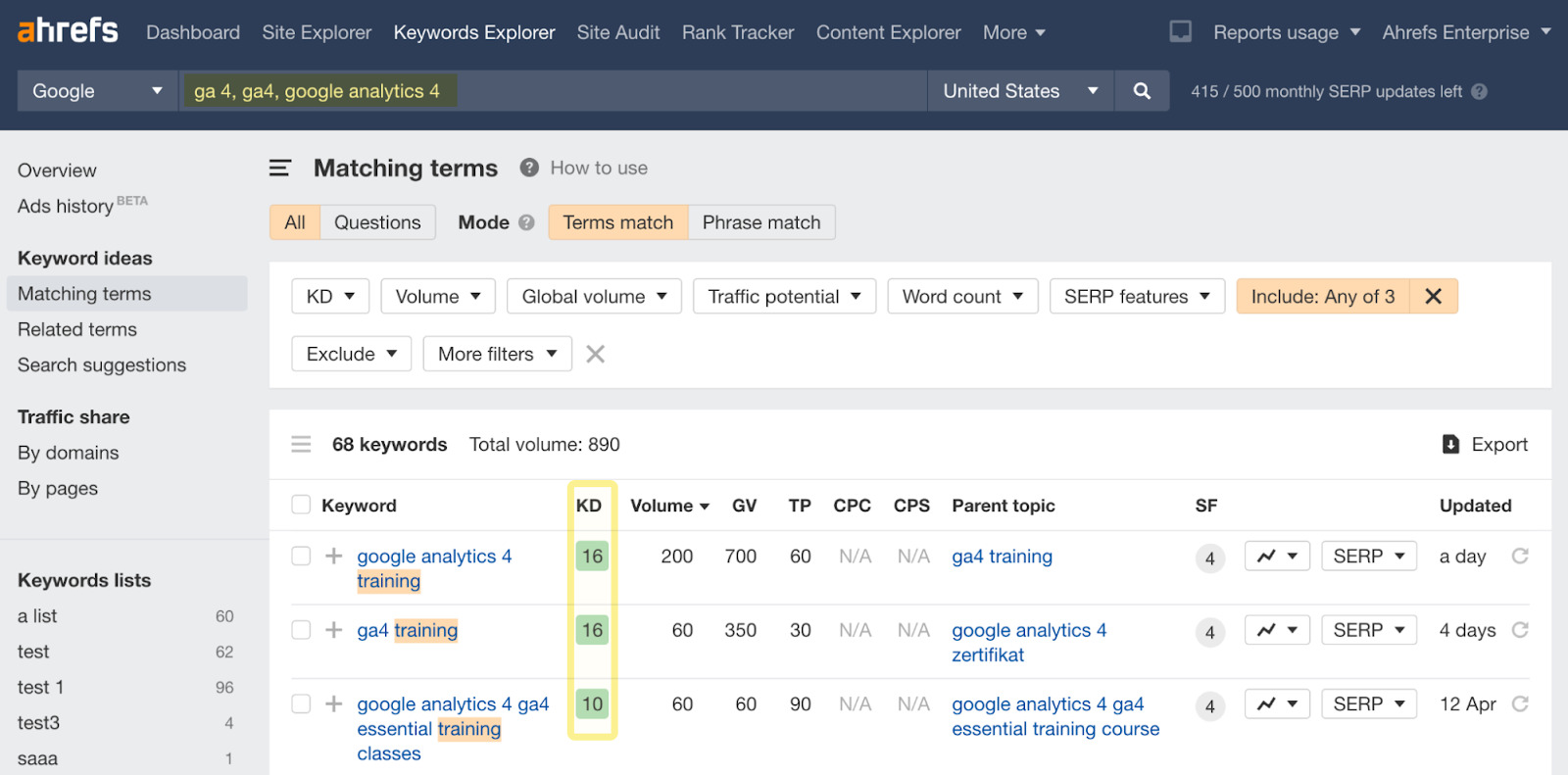The image size is (1568, 775).
Task: Open the KD filter dropdown
Action: 330,296
